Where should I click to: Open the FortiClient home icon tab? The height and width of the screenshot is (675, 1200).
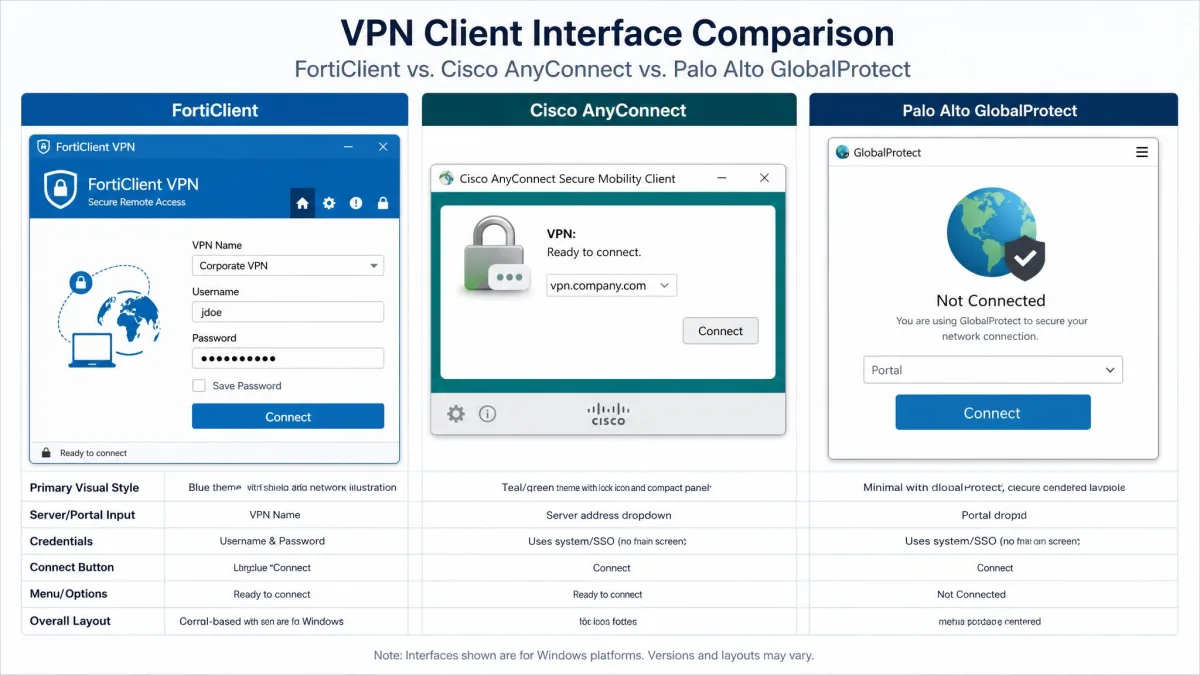point(302,203)
